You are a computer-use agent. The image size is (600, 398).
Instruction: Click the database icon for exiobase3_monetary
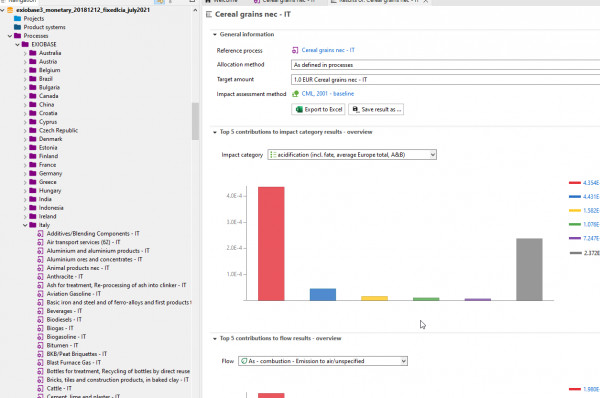10,10
